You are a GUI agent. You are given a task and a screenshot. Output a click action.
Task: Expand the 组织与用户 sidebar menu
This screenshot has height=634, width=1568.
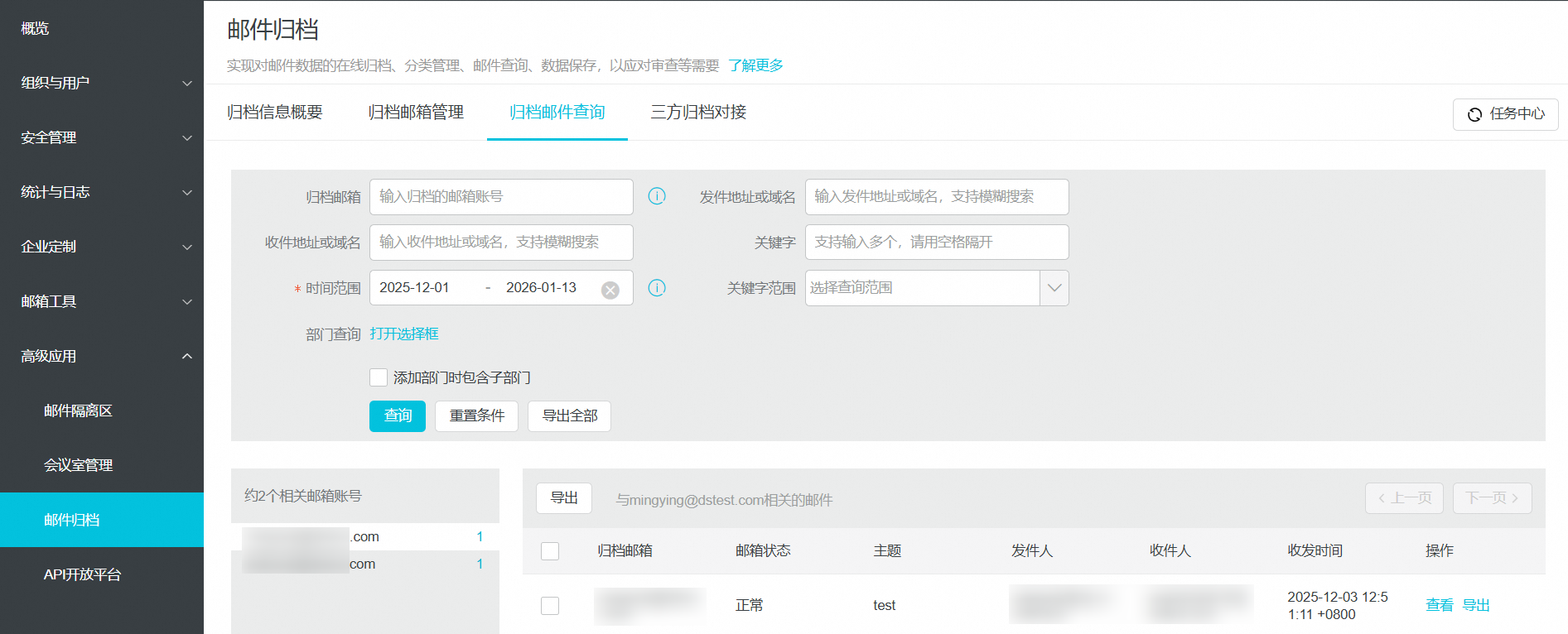click(102, 83)
